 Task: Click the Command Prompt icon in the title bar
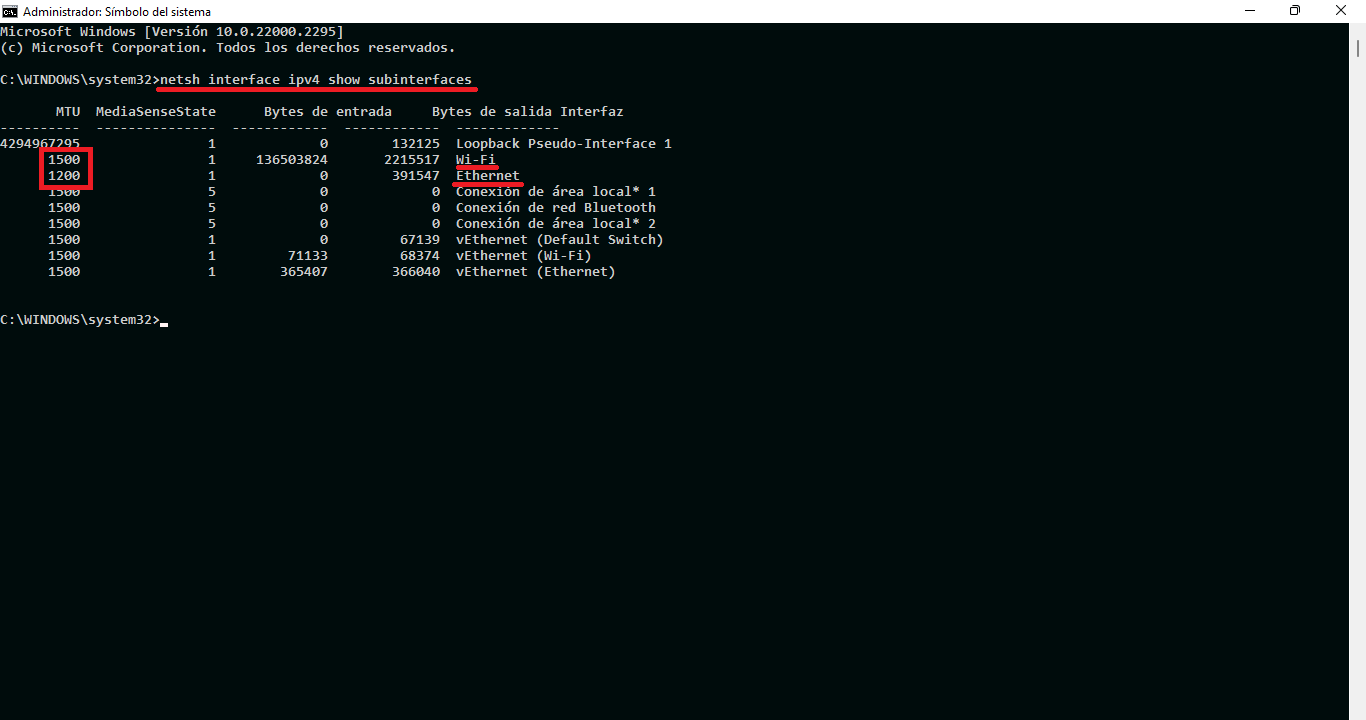point(10,11)
